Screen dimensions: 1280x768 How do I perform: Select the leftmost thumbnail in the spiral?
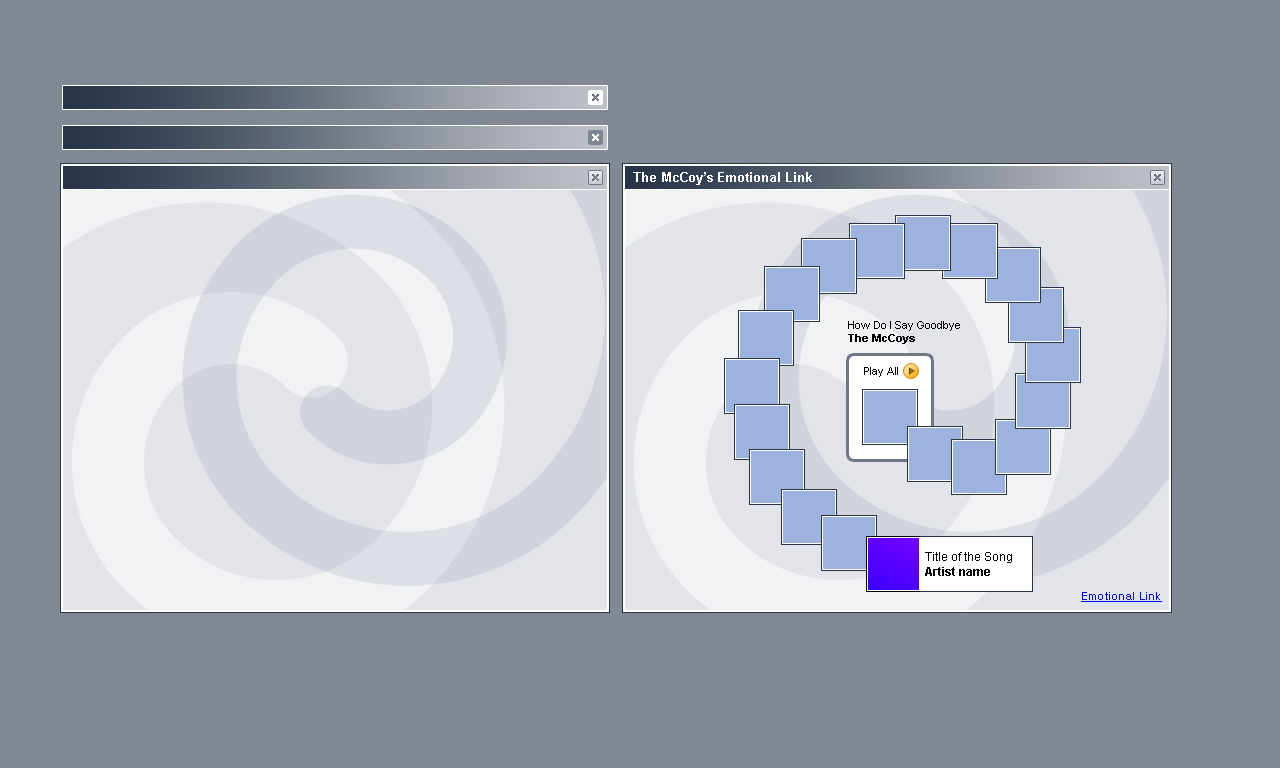(x=752, y=386)
